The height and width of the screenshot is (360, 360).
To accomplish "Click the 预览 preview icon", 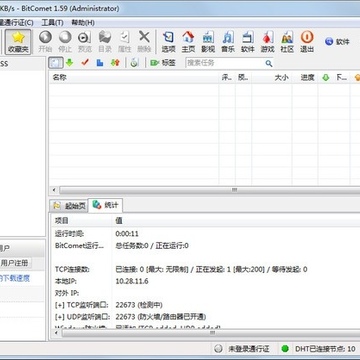I will pyautogui.click(x=85, y=42).
